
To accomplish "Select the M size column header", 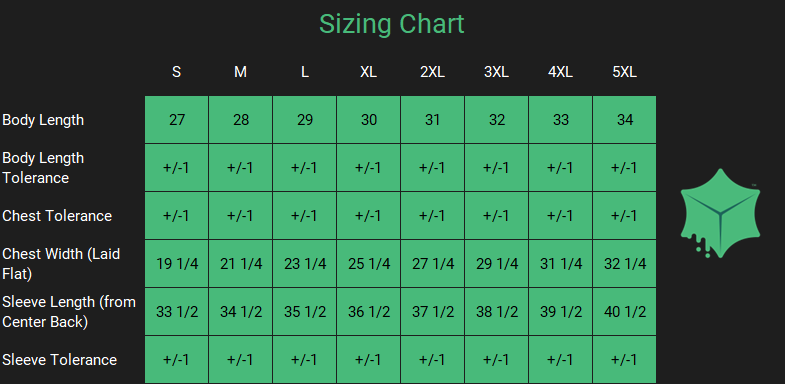I will (x=240, y=72).
